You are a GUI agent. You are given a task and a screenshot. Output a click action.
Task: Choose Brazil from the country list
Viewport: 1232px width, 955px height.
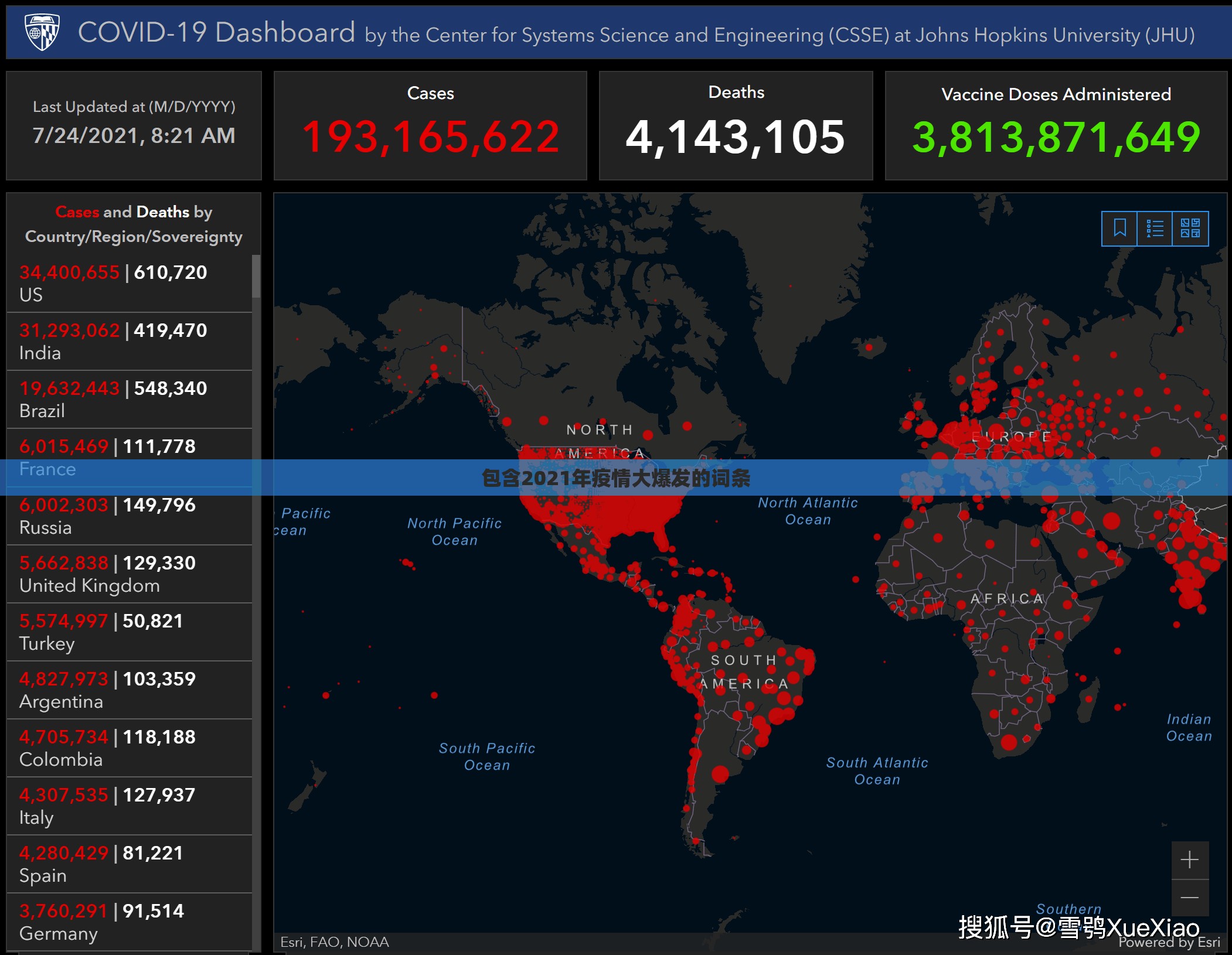pos(130,400)
